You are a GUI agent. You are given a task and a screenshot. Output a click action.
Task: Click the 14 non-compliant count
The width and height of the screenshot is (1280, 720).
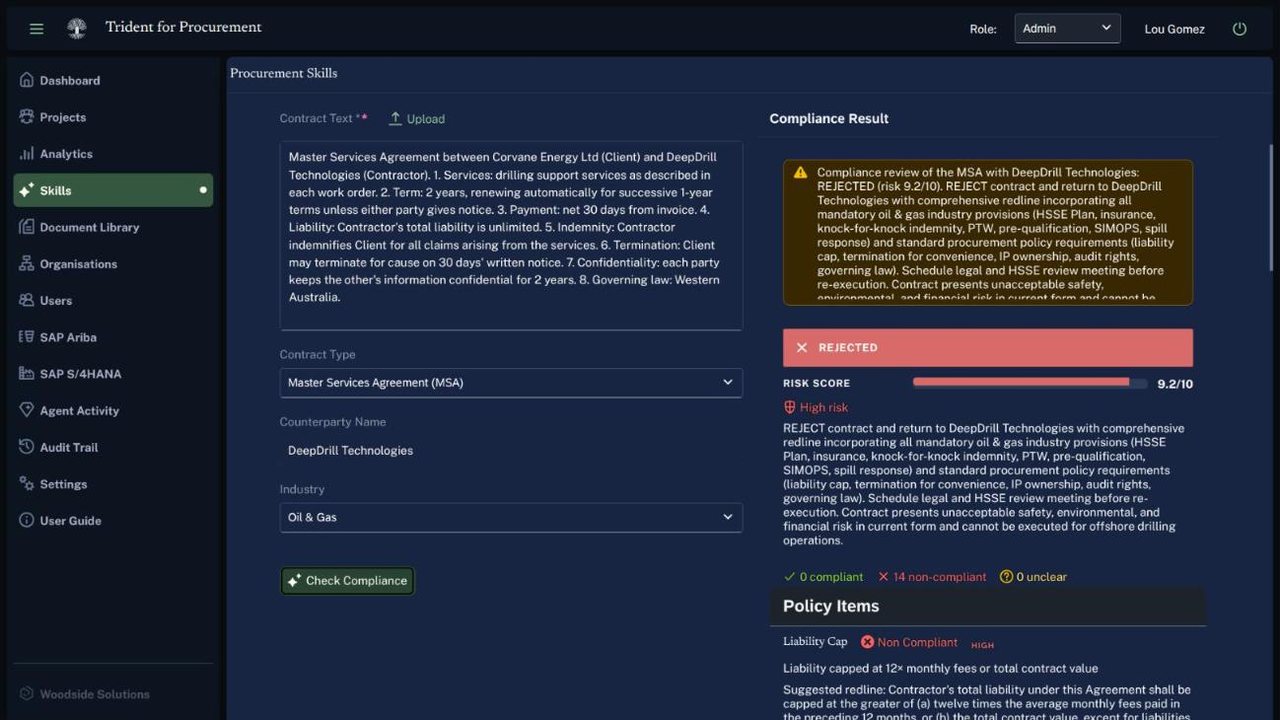pos(932,577)
